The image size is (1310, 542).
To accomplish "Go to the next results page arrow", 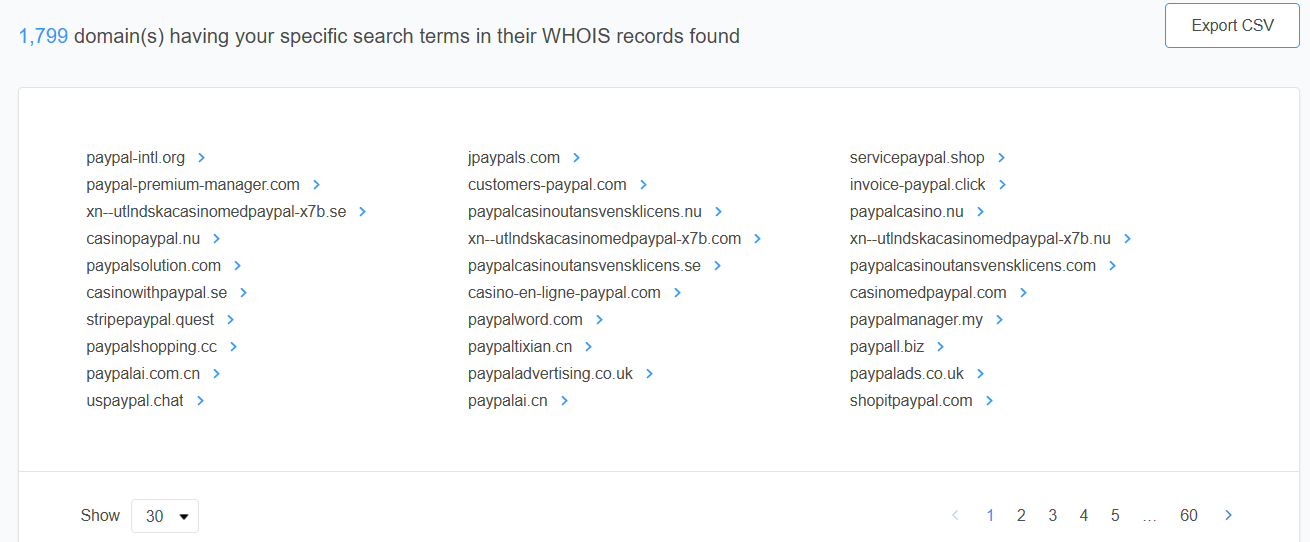I will 1228,516.
